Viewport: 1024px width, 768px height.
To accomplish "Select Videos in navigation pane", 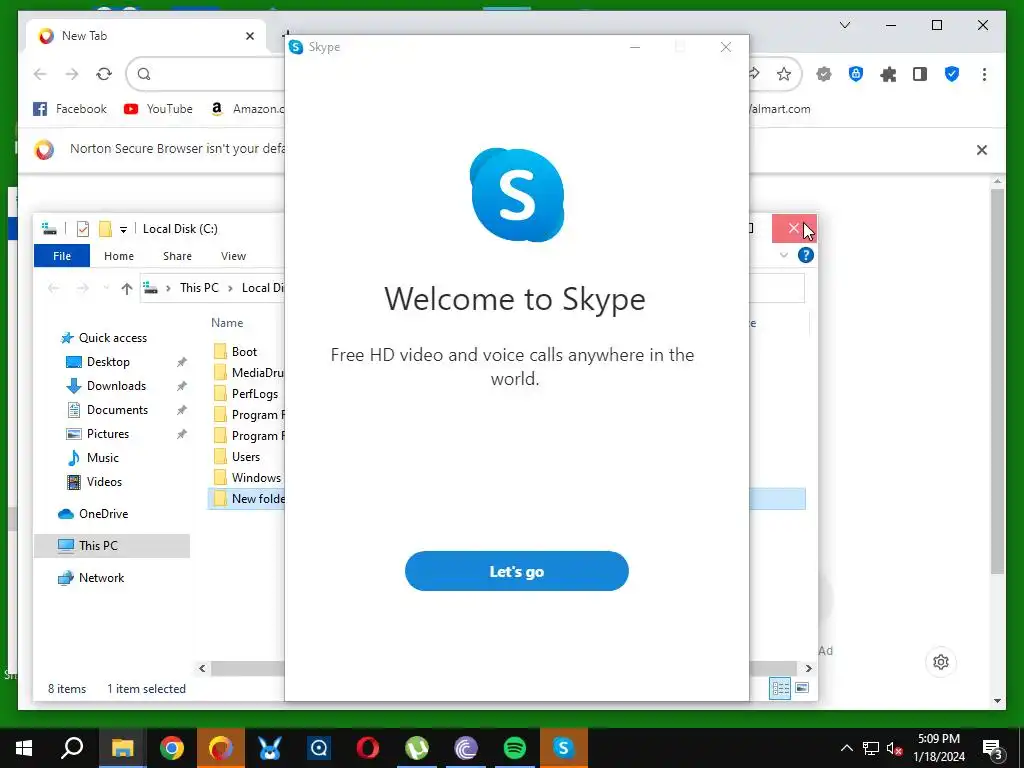I will (104, 482).
